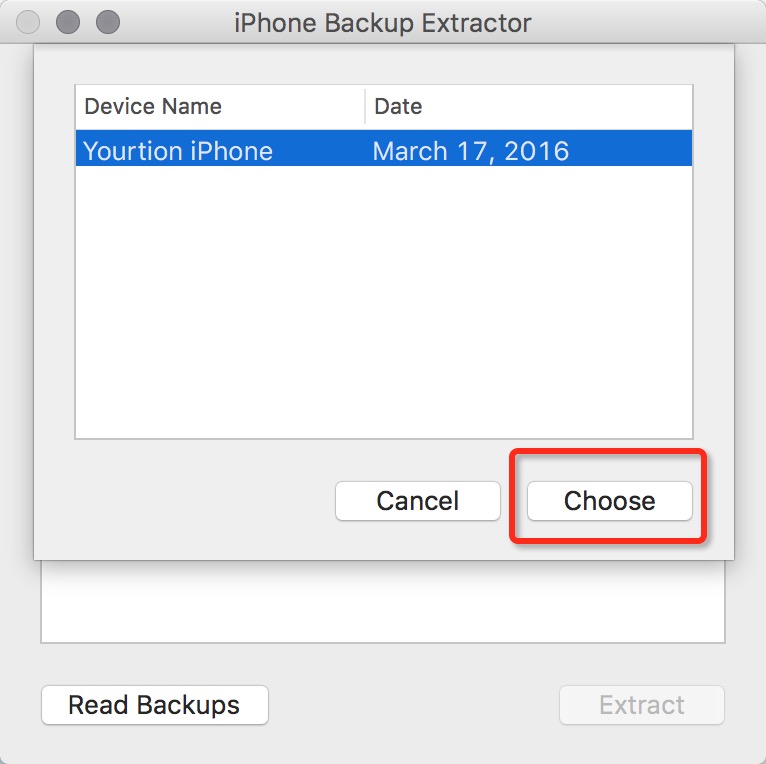Click the empty list box under the dialog sheet
The width and height of the screenshot is (766, 764).
click(x=382, y=600)
